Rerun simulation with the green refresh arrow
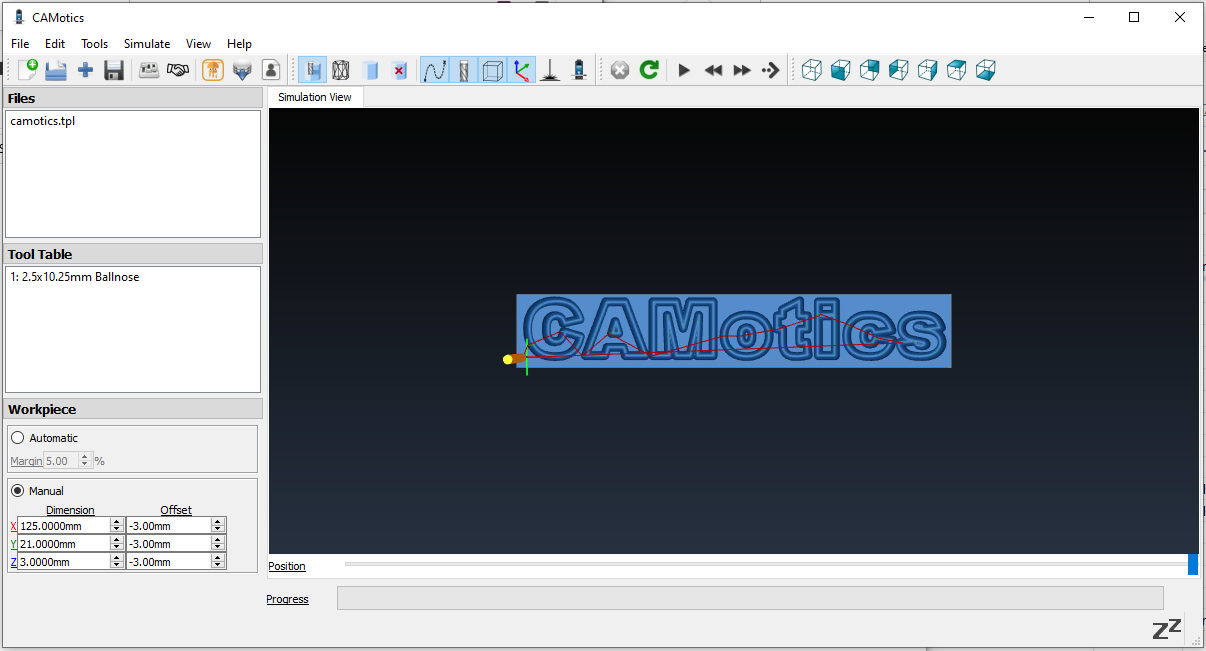 [x=649, y=70]
